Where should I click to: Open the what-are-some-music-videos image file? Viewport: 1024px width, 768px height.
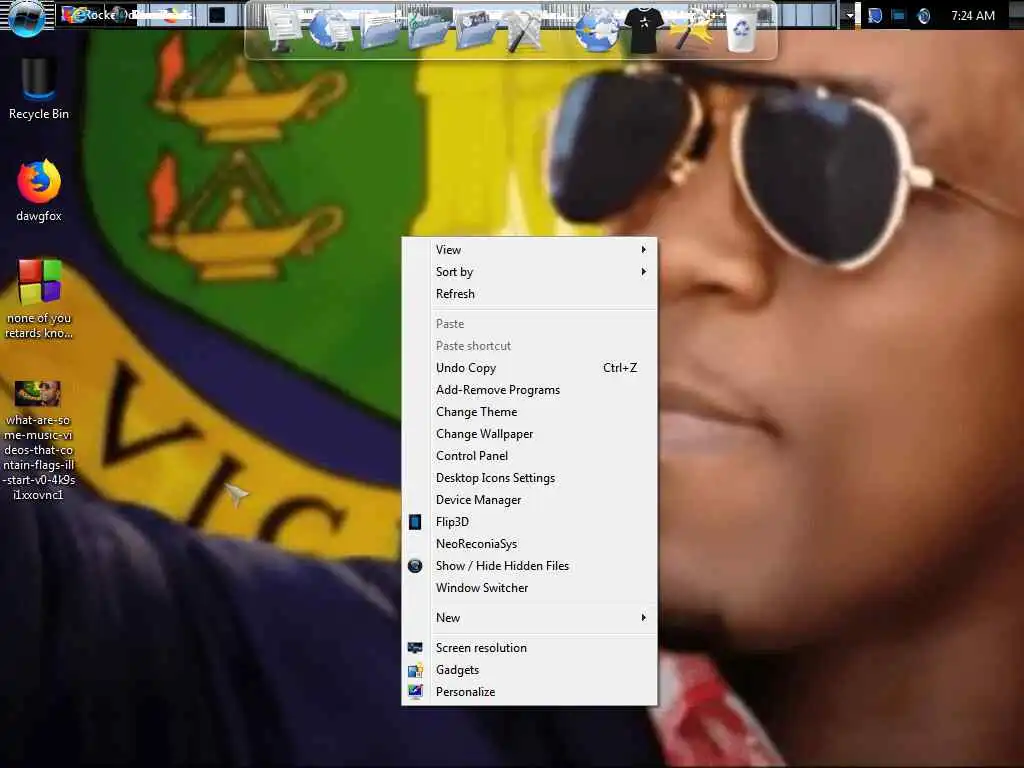[x=39, y=441]
